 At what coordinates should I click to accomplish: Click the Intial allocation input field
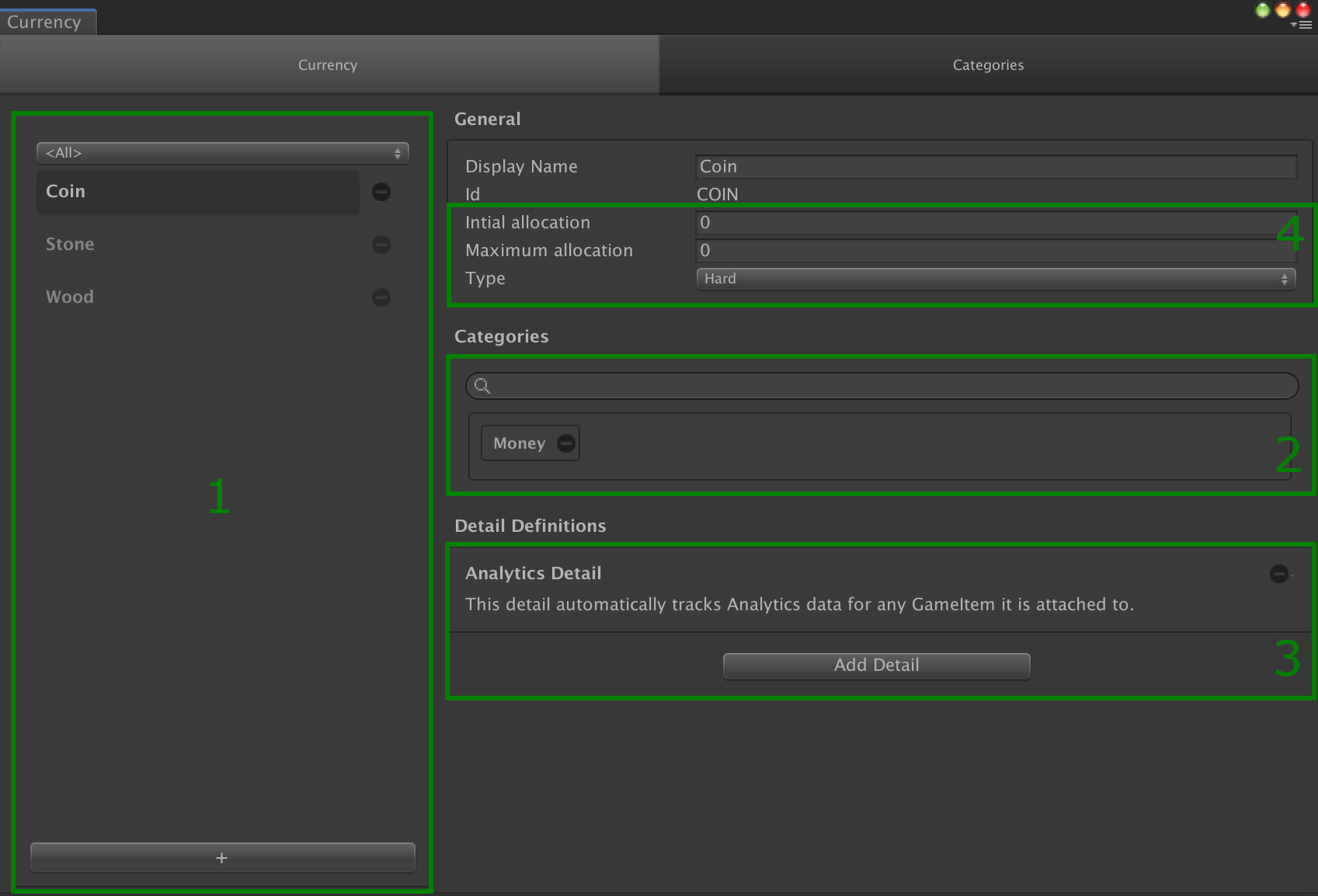[x=996, y=223]
